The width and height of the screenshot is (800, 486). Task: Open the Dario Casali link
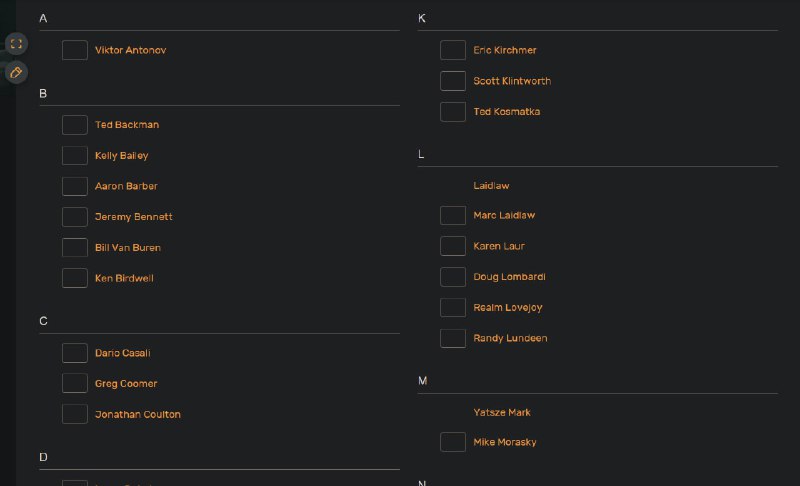(x=122, y=353)
